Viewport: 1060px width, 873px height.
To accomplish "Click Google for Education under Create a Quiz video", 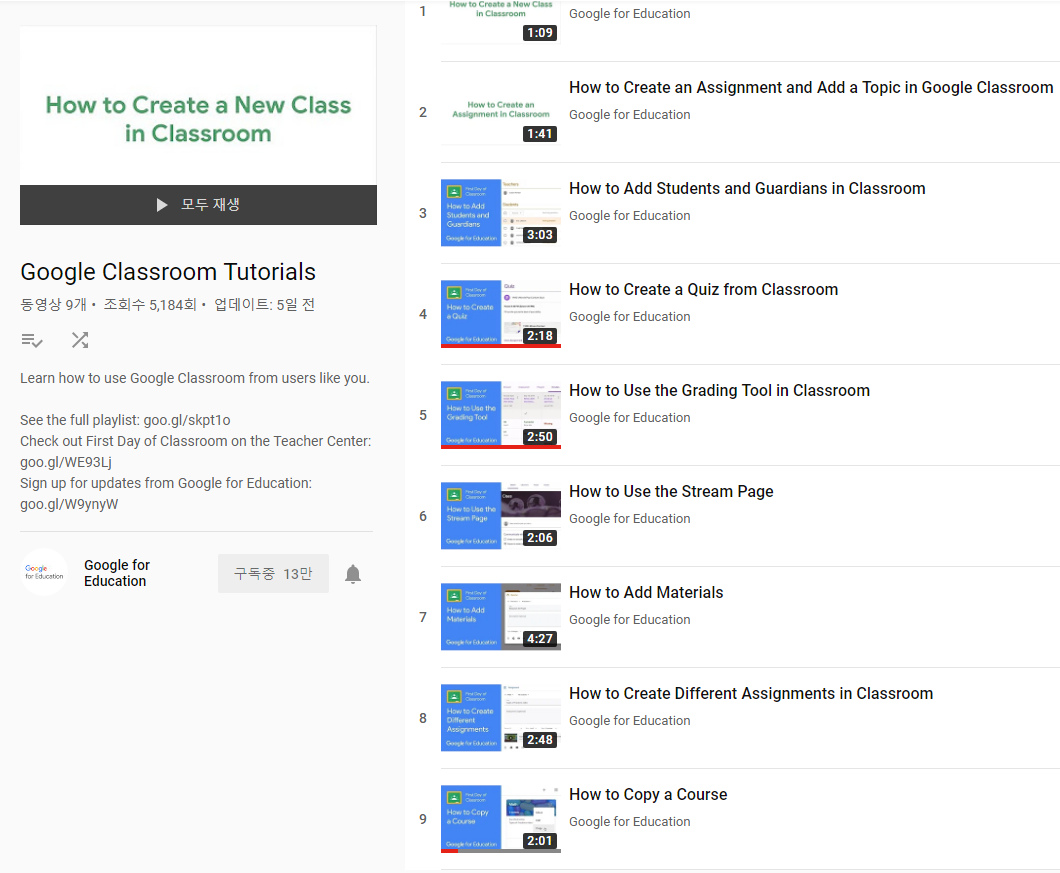I will (x=629, y=316).
